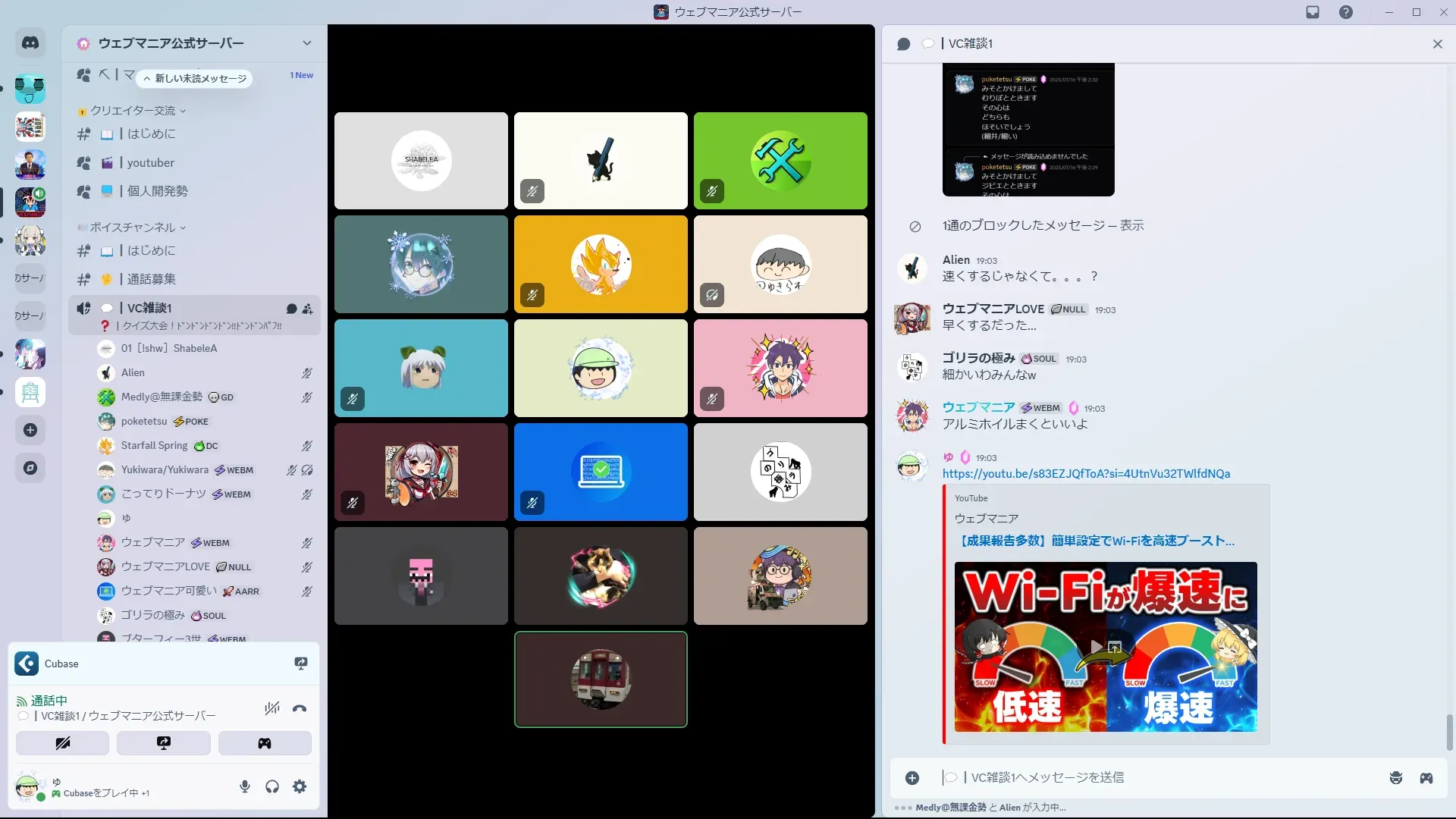
Task: Open the inbox icon in title bar
Action: 1313,12
